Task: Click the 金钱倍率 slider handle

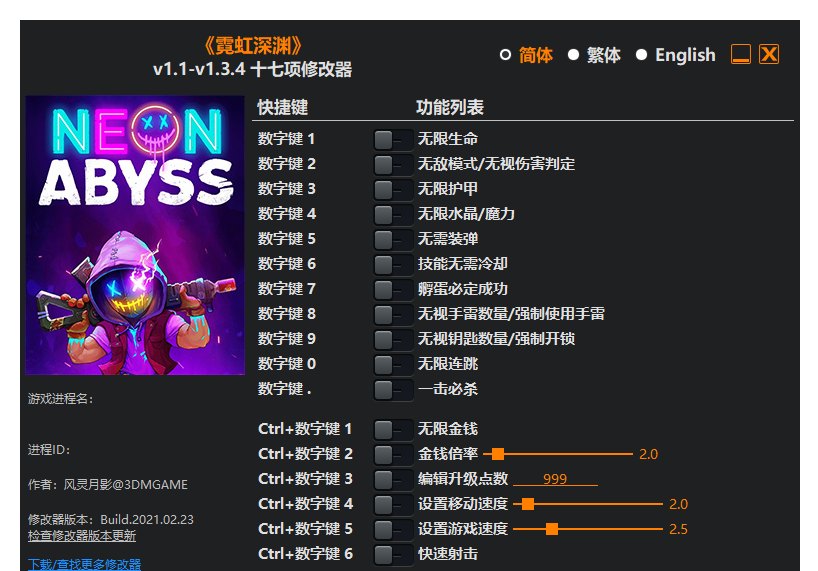Action: tap(498, 454)
